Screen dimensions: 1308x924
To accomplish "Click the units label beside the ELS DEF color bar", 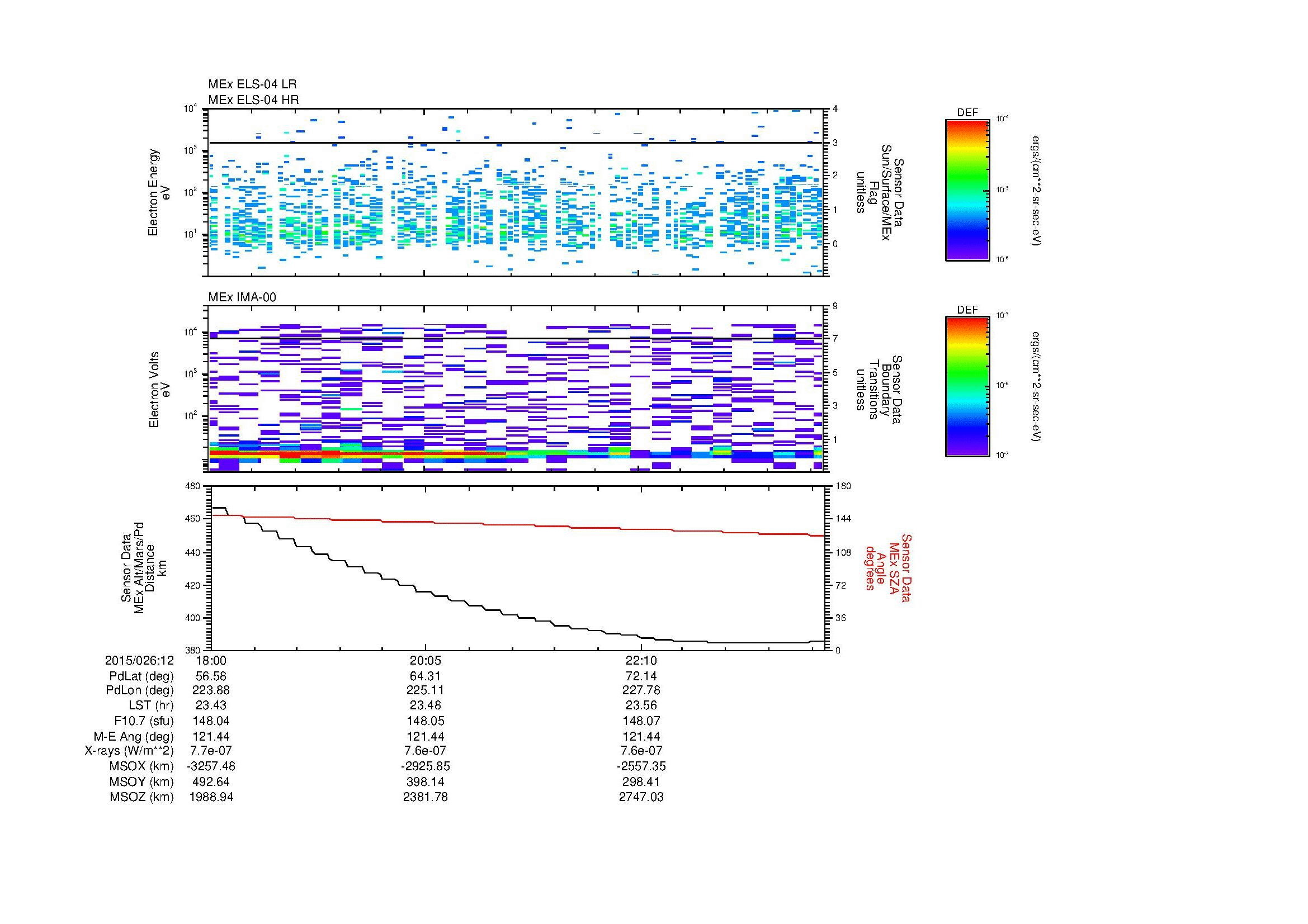I will 1036,190.
